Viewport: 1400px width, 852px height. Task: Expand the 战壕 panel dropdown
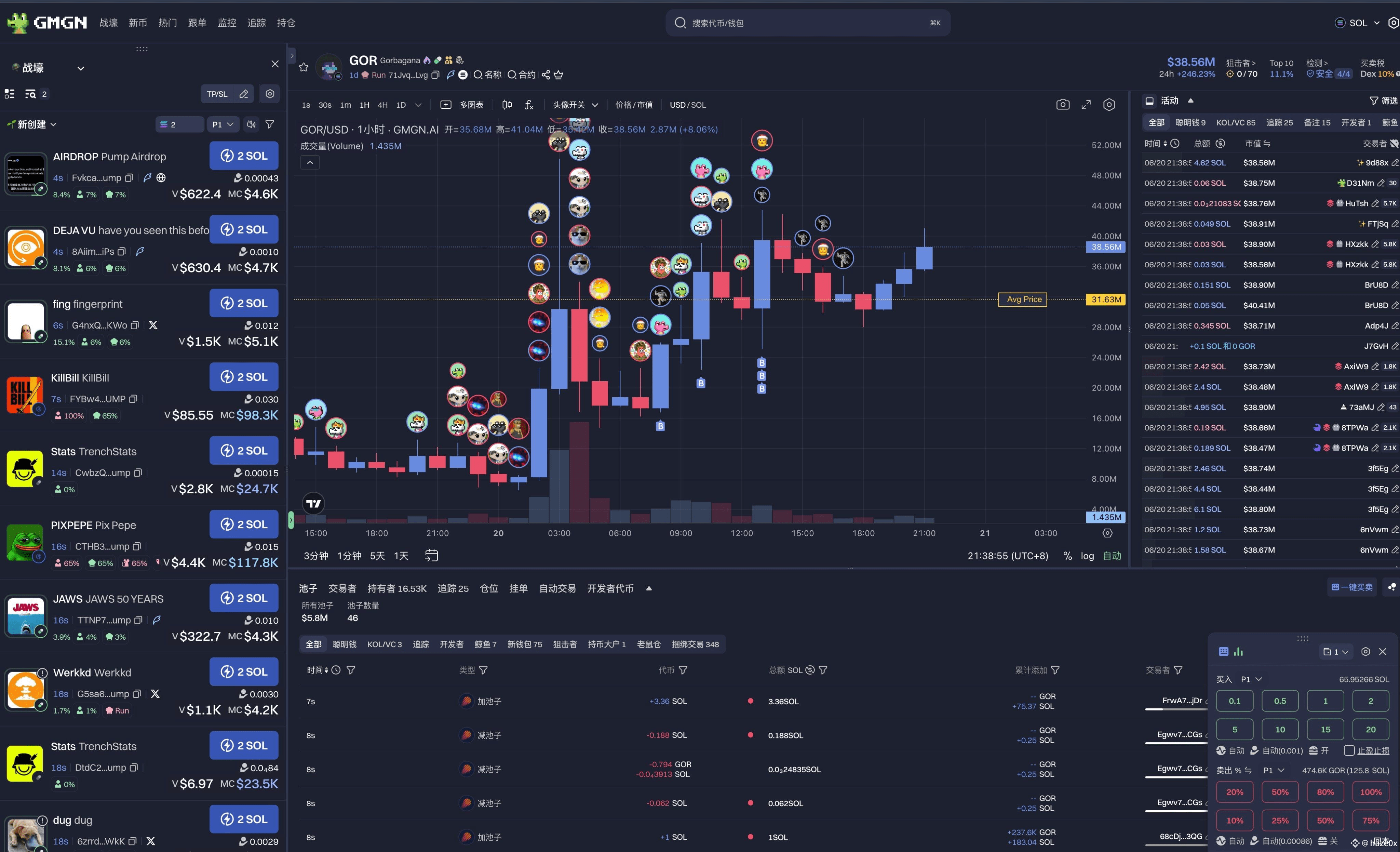(x=81, y=68)
